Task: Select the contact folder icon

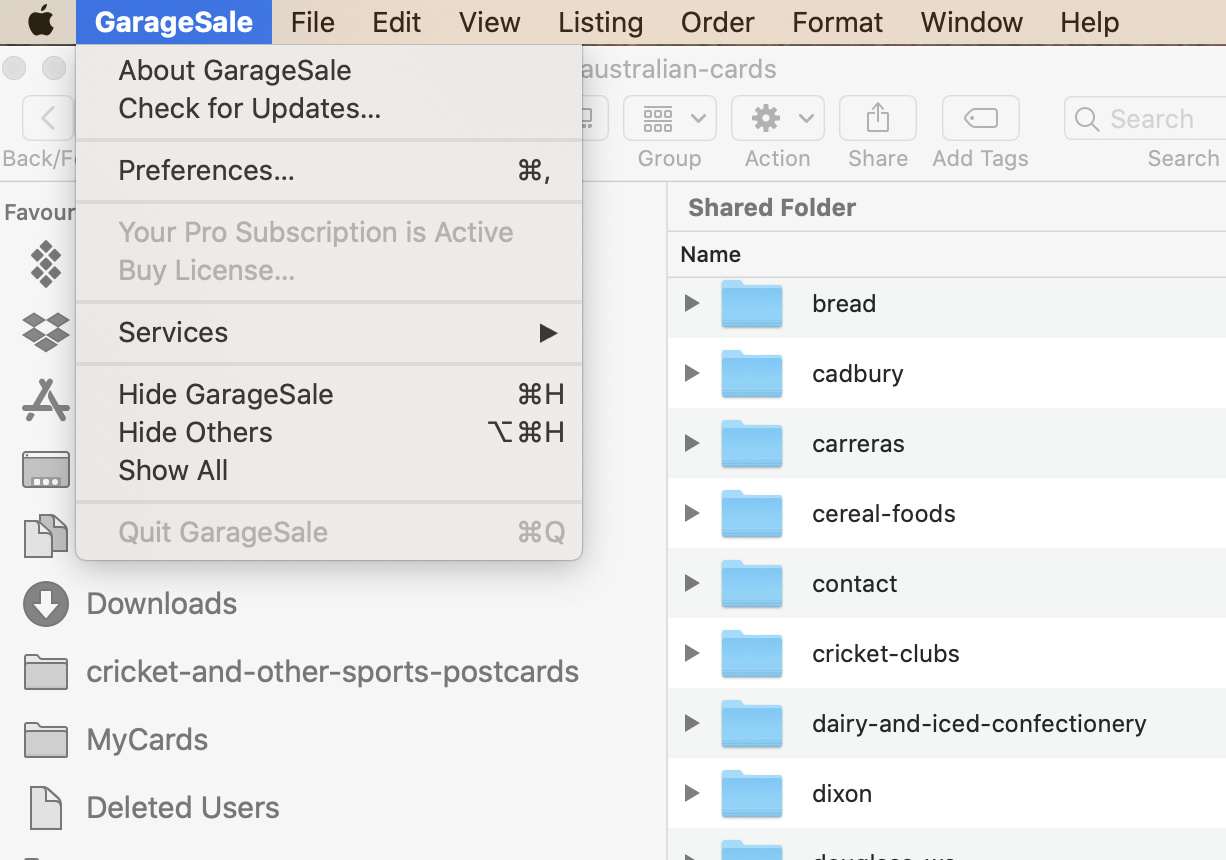Action: coord(752,584)
